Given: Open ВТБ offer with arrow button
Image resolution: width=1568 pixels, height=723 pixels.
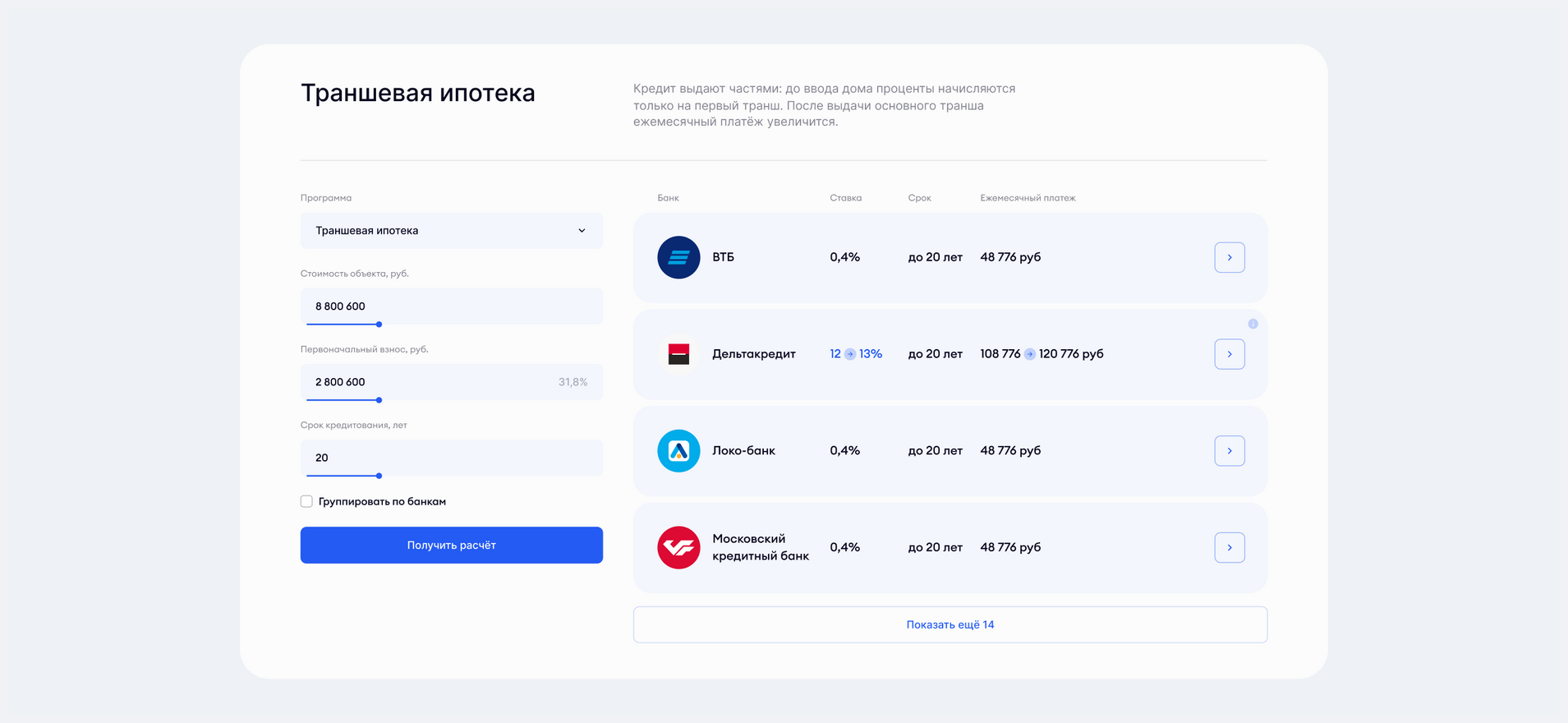Looking at the screenshot, I should [1230, 257].
